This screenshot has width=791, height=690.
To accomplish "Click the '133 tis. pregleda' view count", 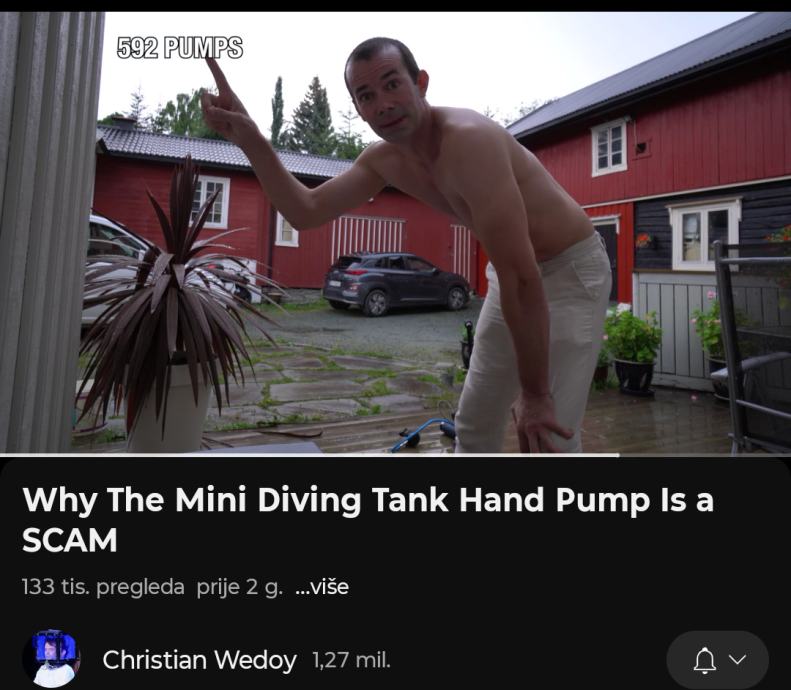I will point(103,587).
